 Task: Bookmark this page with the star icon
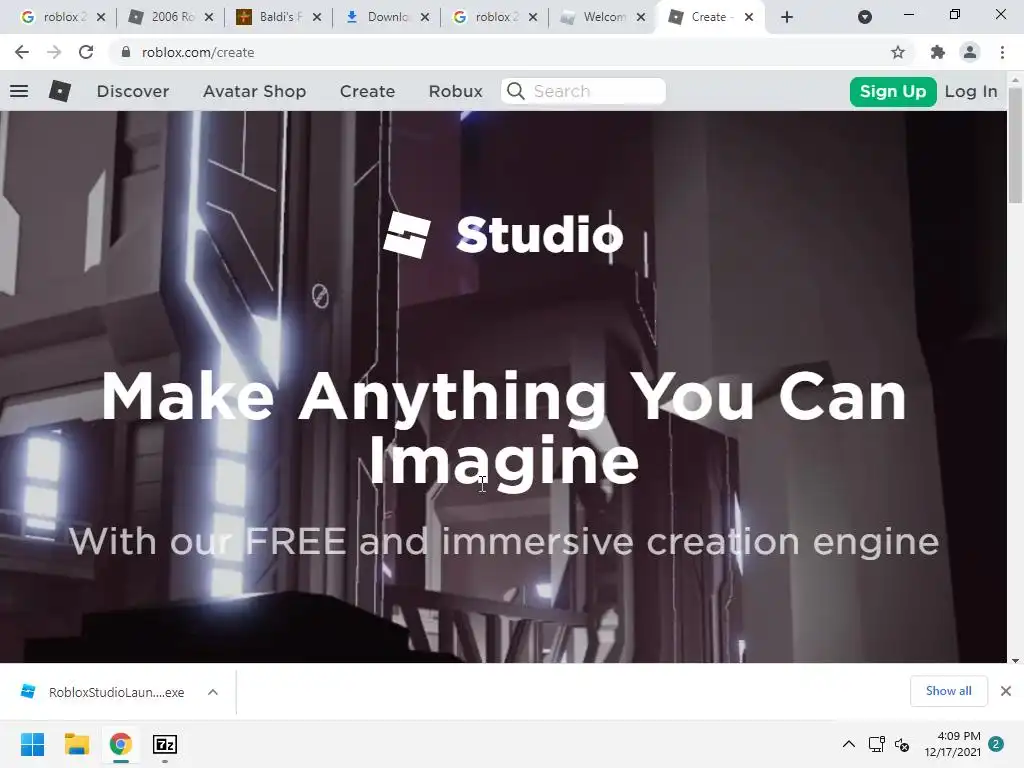click(898, 52)
